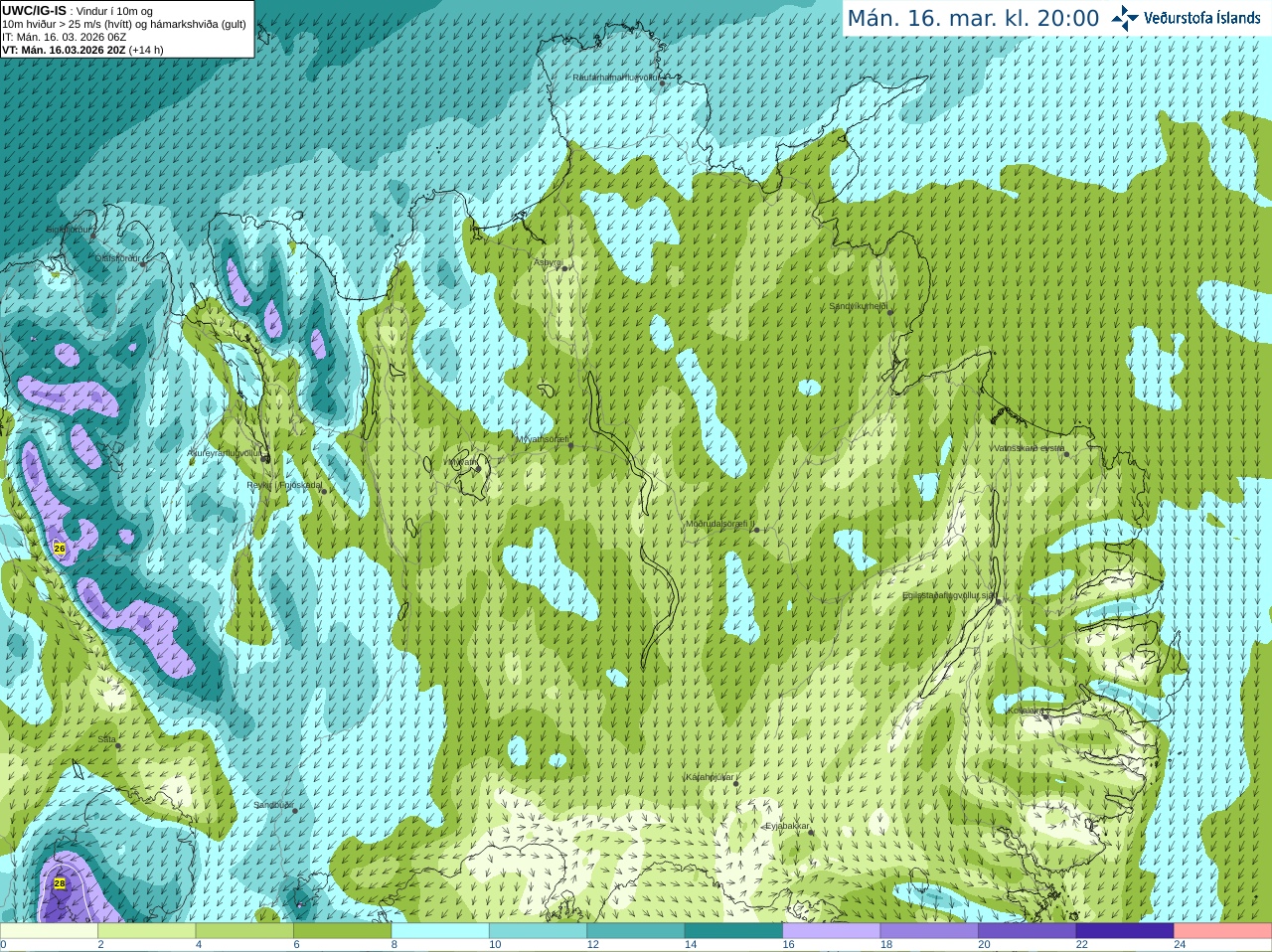Select the Reykir í Fnjóskadal station dot
The height and width of the screenshot is (952, 1272).
pos(324,491)
